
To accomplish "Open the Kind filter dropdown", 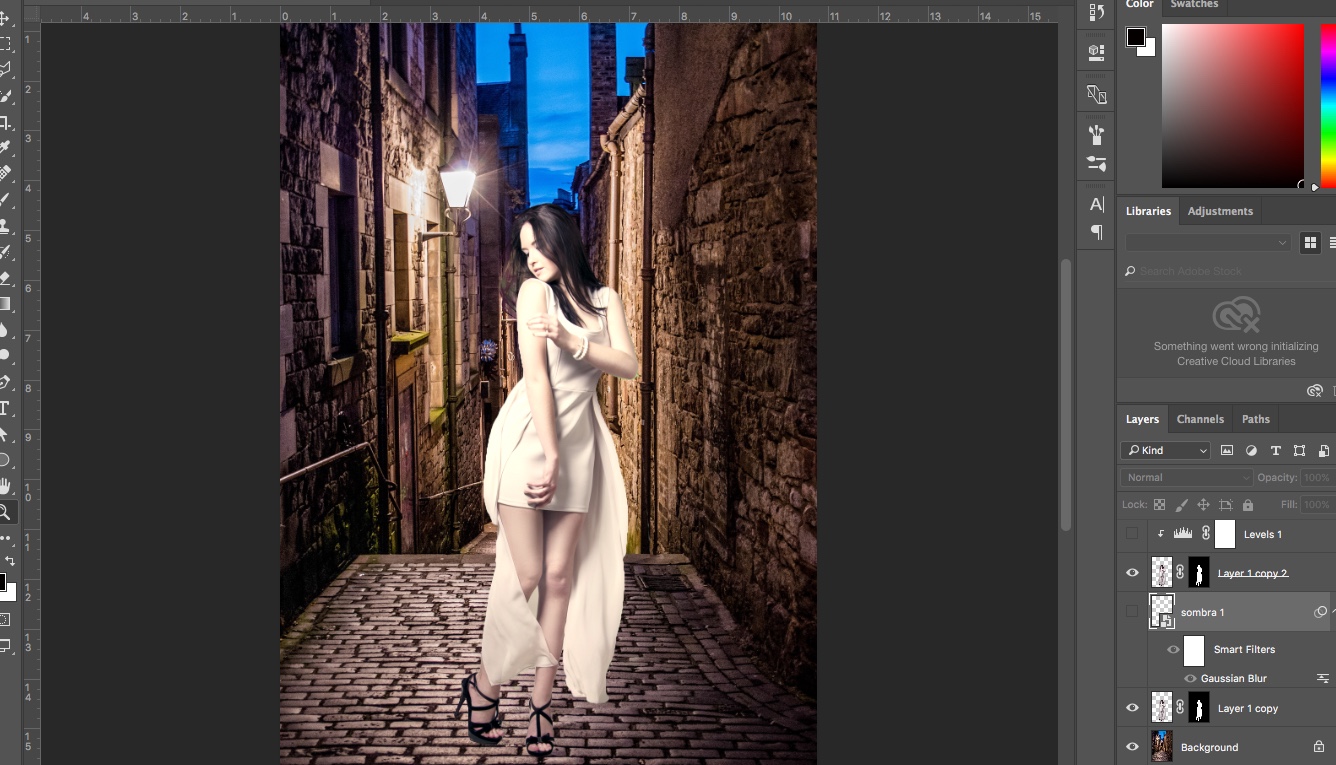I will click(x=1165, y=450).
